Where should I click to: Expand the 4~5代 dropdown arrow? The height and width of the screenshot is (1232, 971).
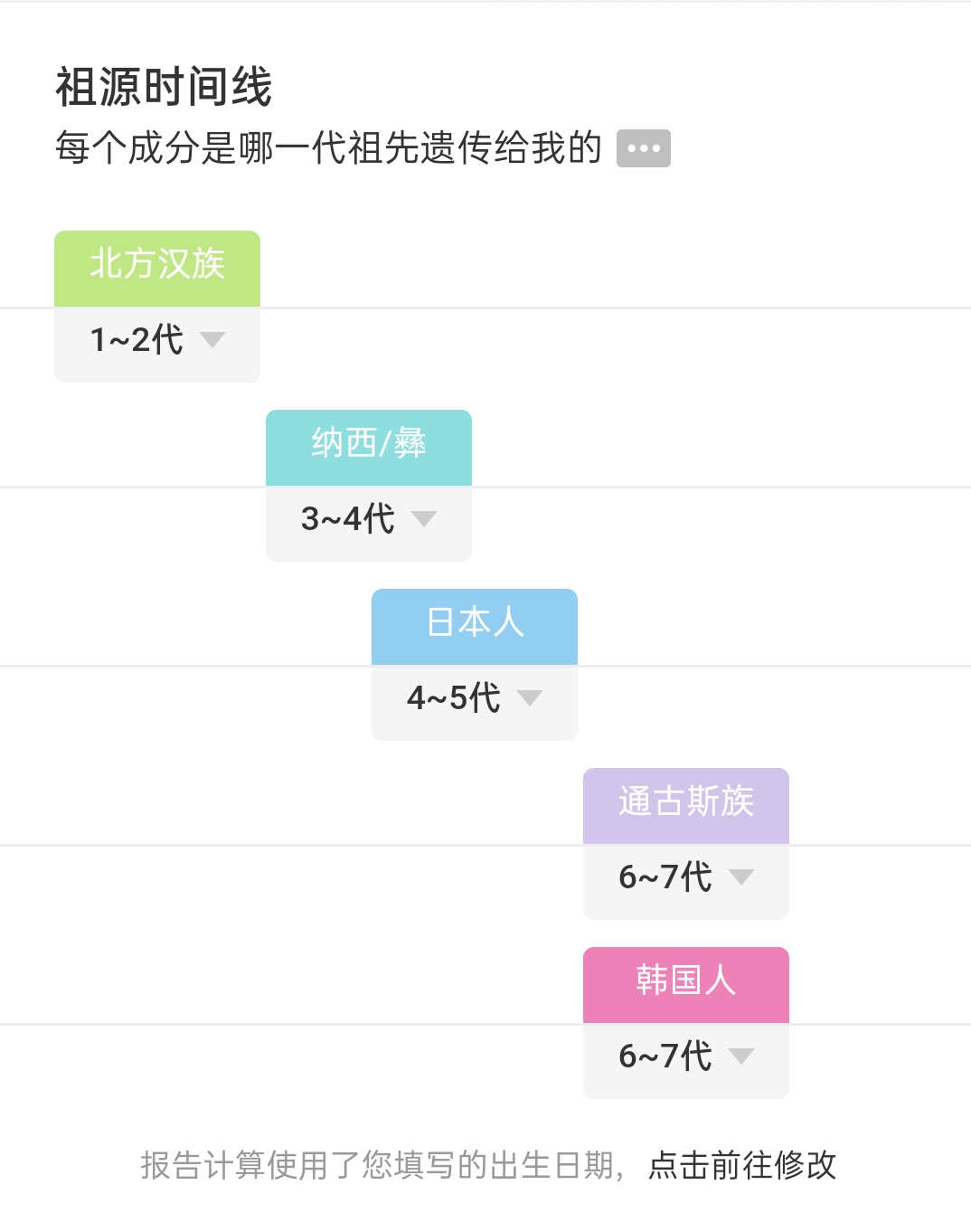(530, 697)
